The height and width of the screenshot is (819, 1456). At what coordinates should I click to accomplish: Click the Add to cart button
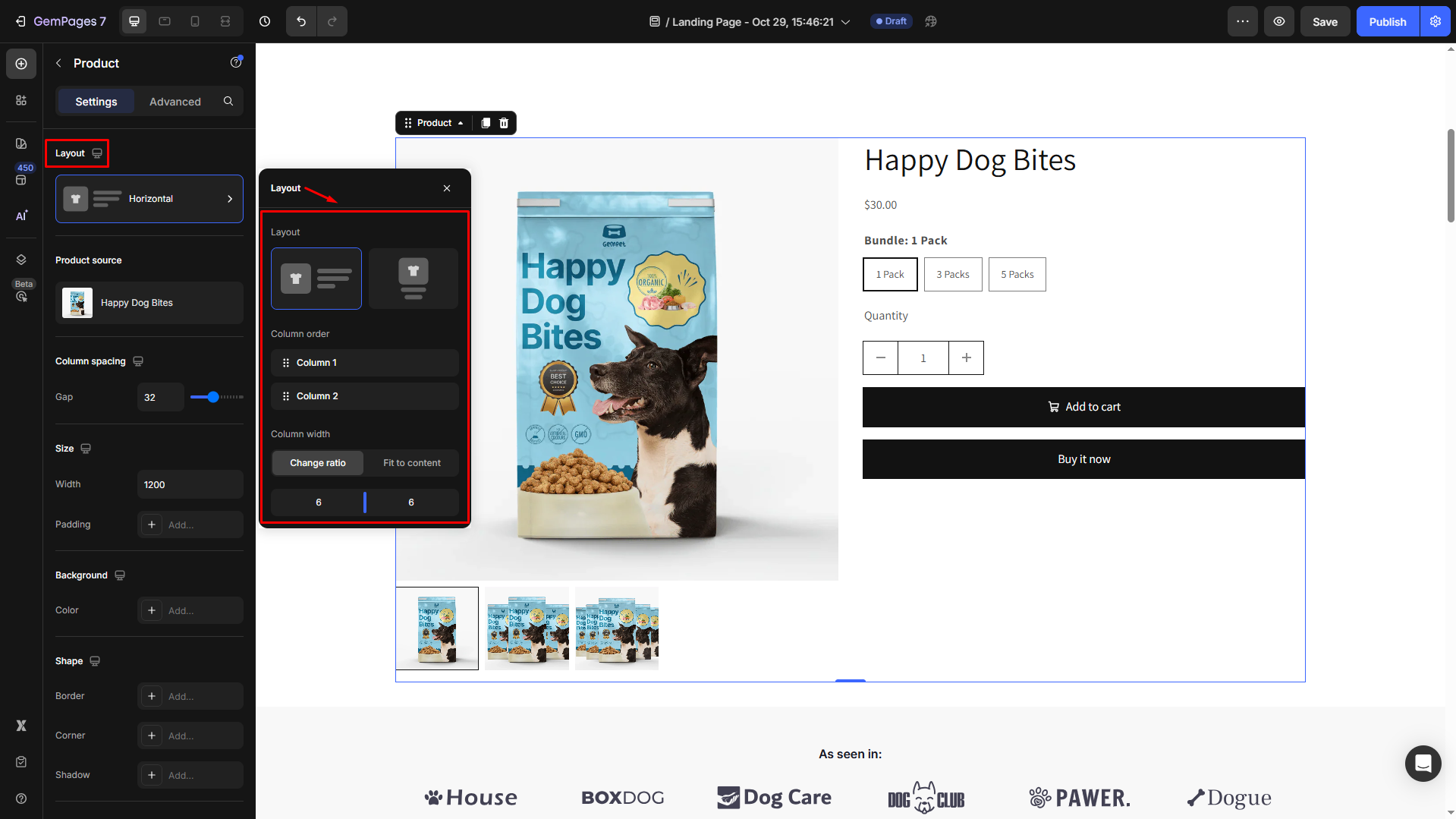coord(1083,407)
